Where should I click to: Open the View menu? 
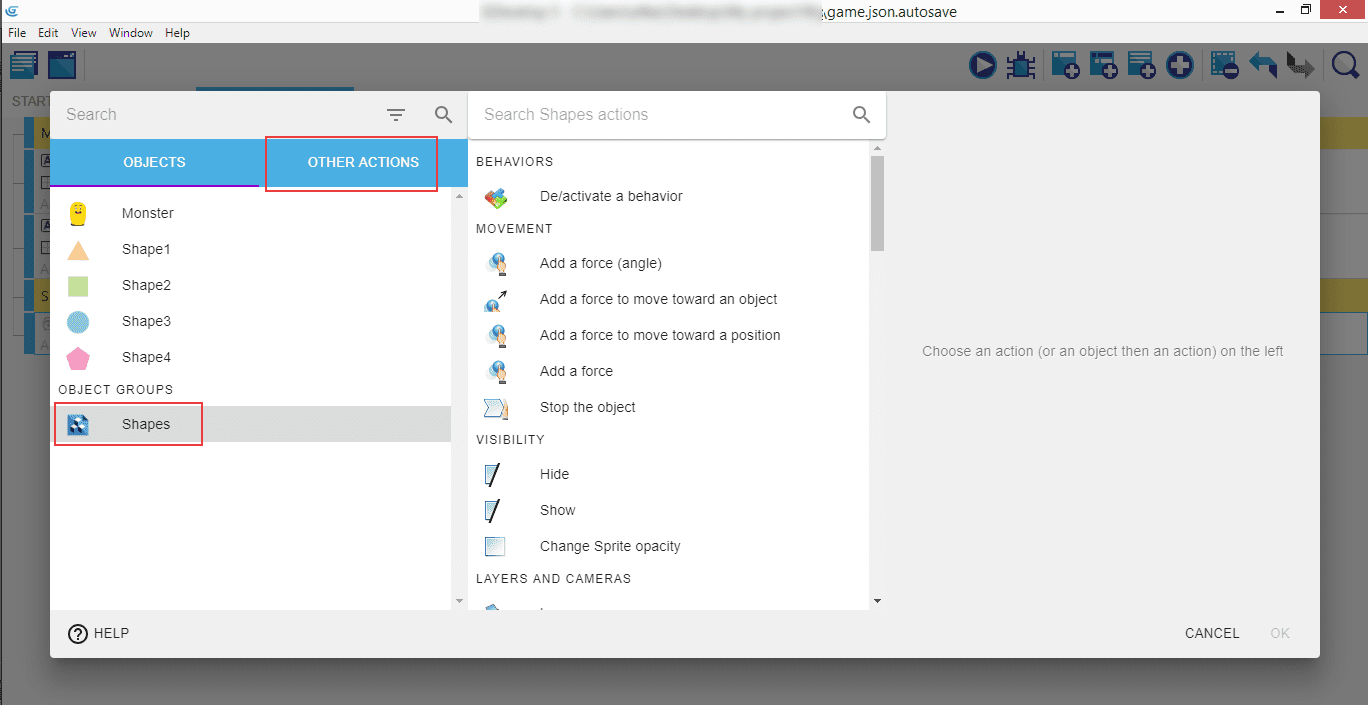(x=84, y=33)
